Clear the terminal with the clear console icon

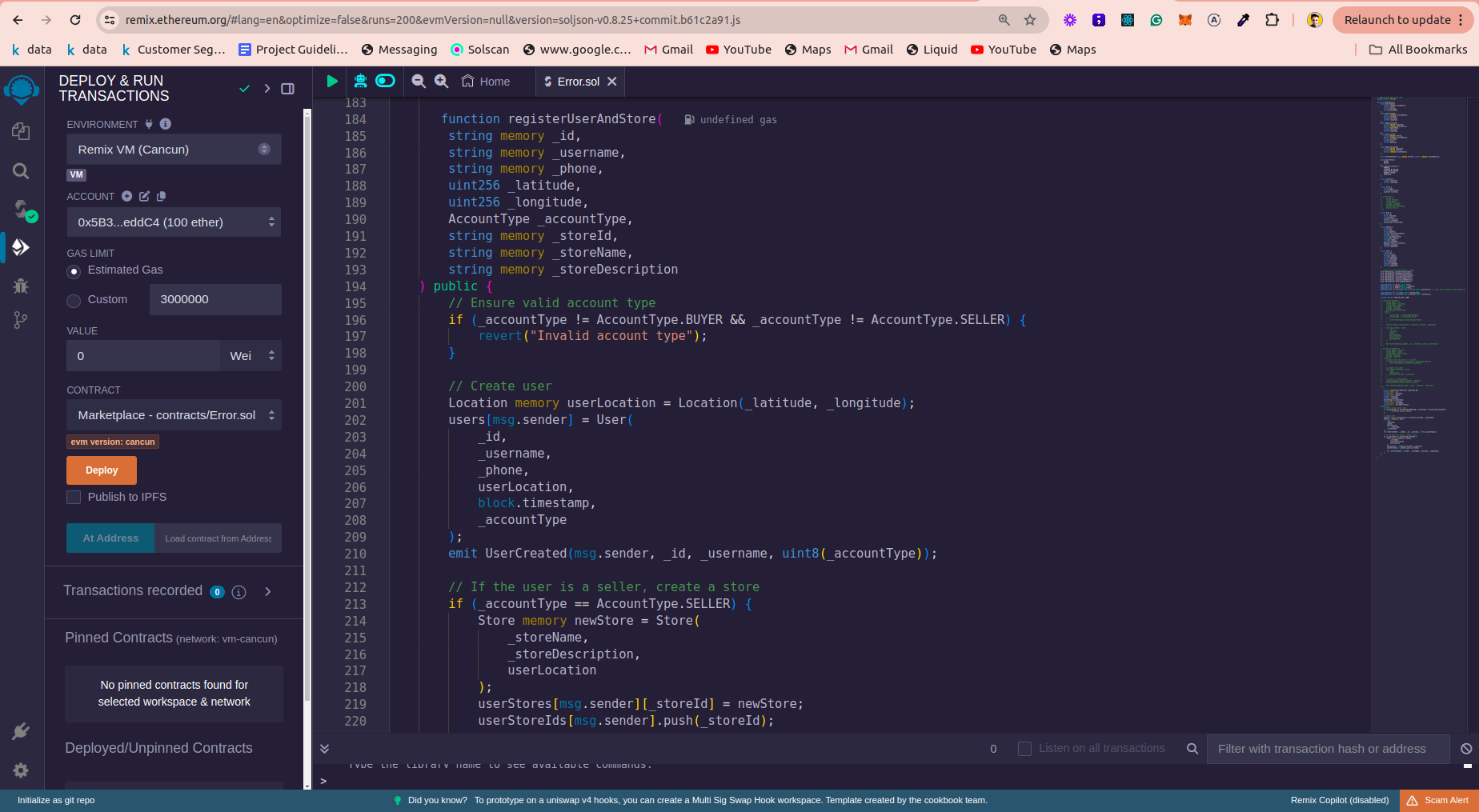(1466, 749)
